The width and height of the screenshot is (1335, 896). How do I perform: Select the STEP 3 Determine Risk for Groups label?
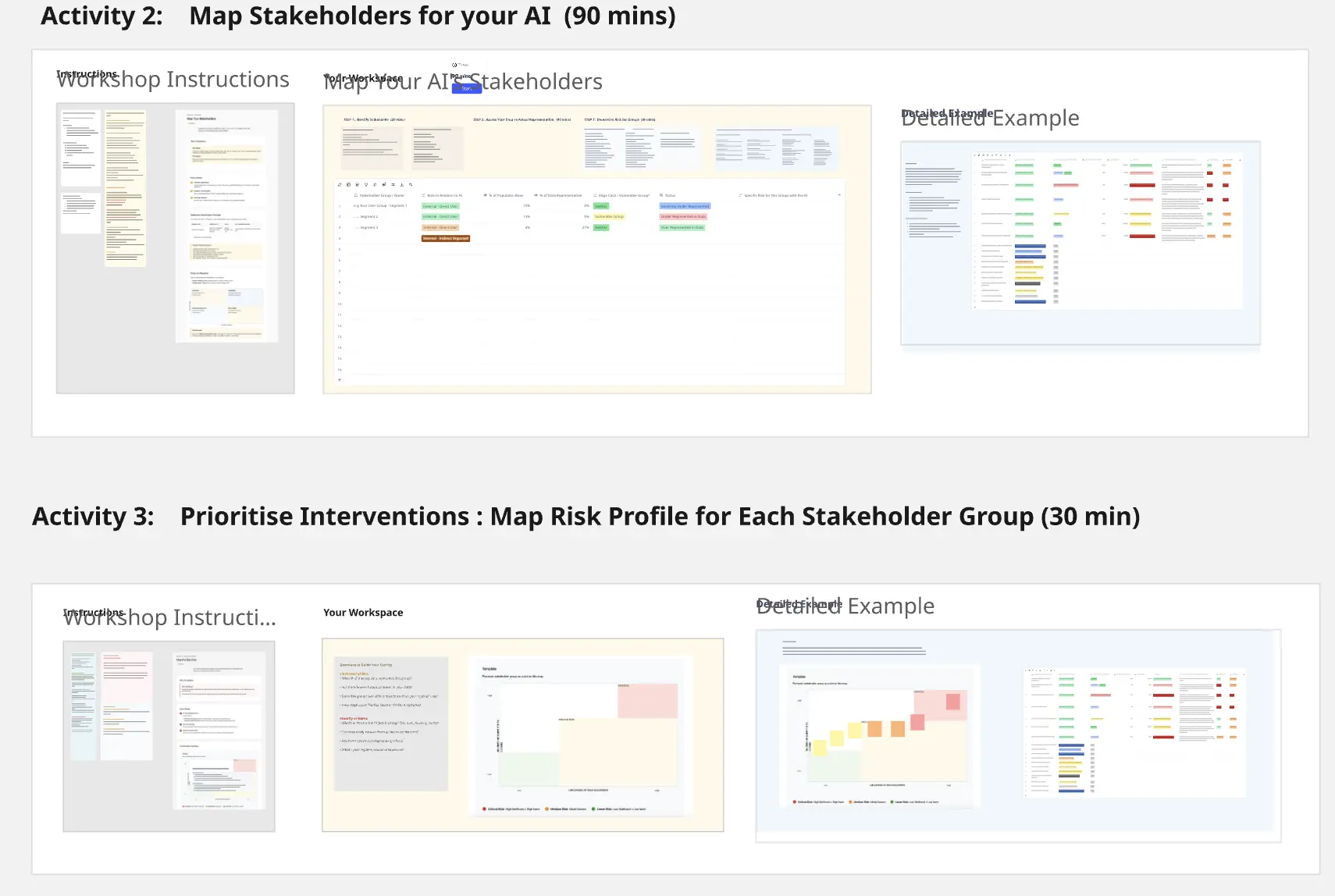620,119
